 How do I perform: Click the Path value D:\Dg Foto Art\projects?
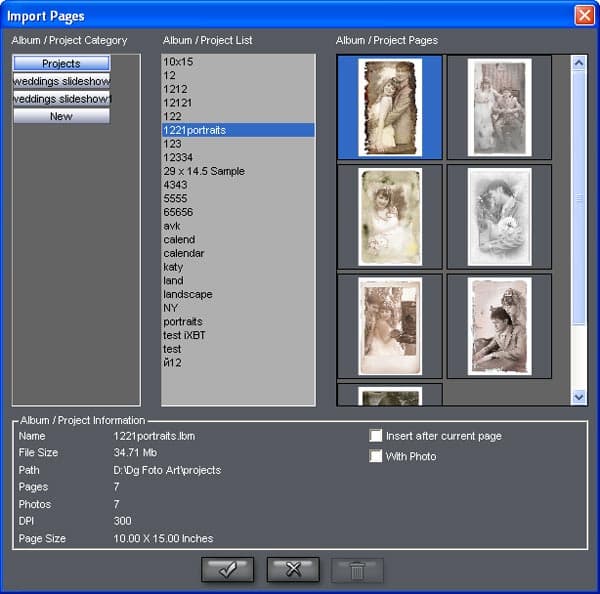(x=167, y=470)
